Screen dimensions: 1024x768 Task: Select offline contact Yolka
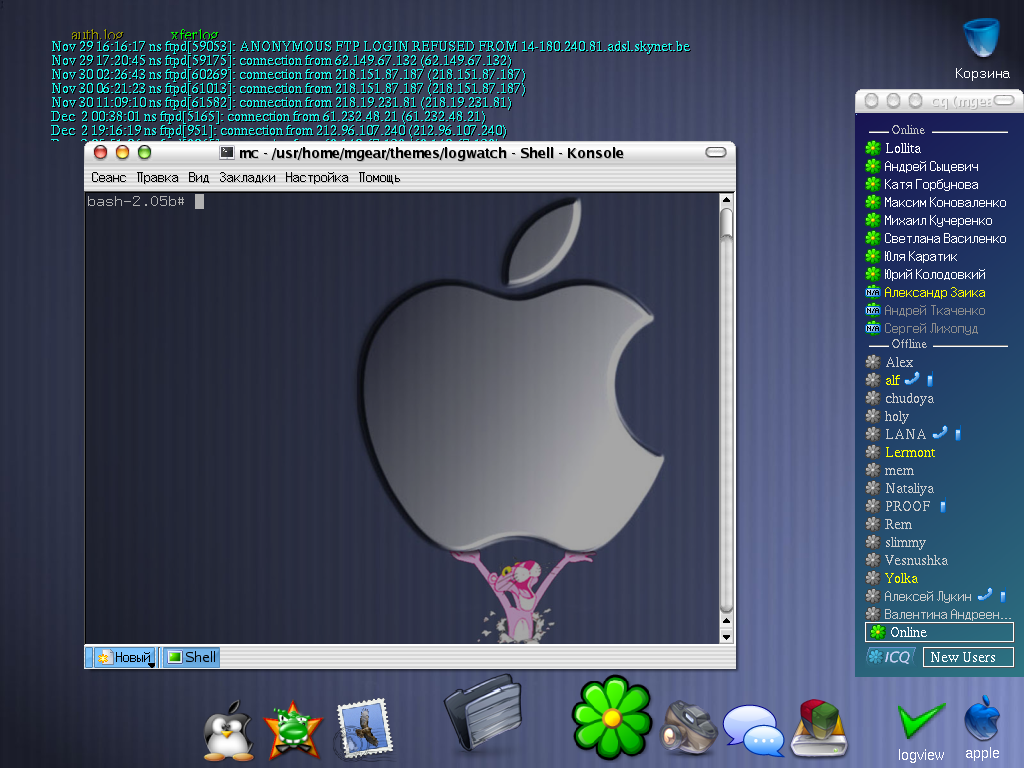tap(901, 578)
